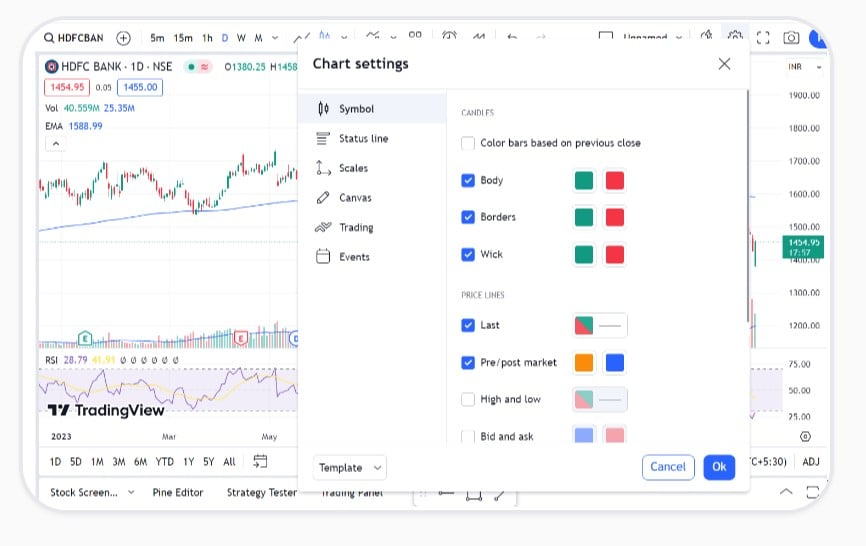
Task: Click the Cancel button
Action: click(668, 467)
